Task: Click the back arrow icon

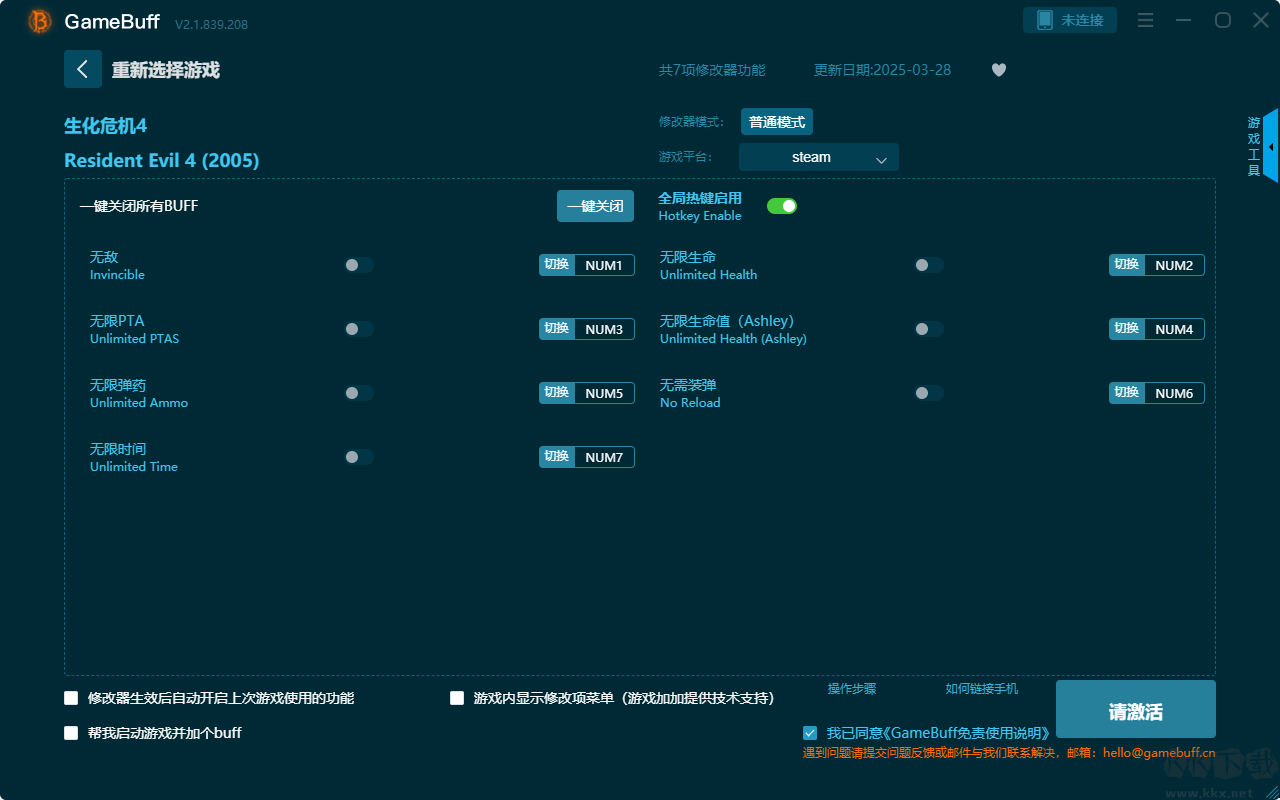Action: click(82, 69)
